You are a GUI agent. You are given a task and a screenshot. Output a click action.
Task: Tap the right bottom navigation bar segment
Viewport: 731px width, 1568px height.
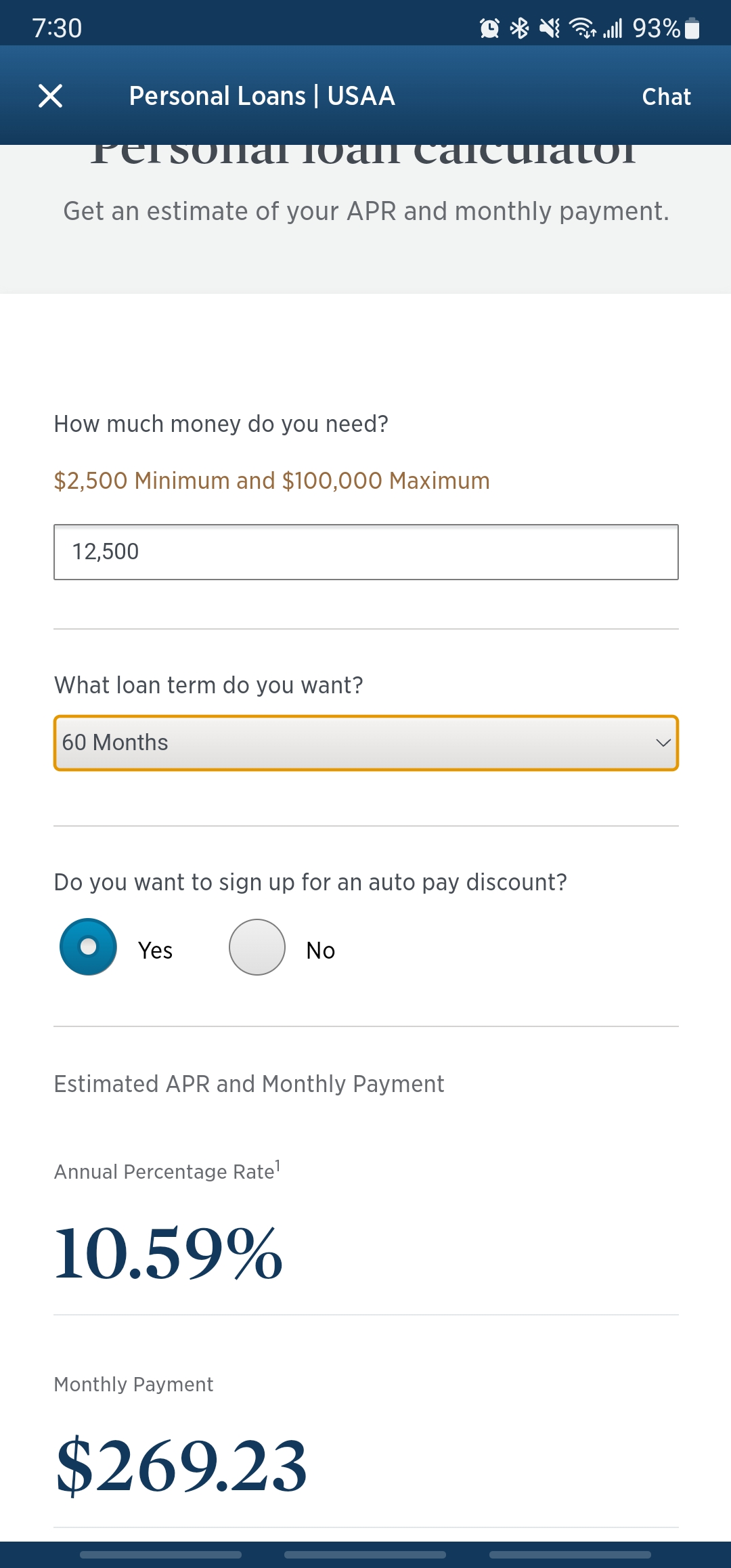coord(570,1554)
